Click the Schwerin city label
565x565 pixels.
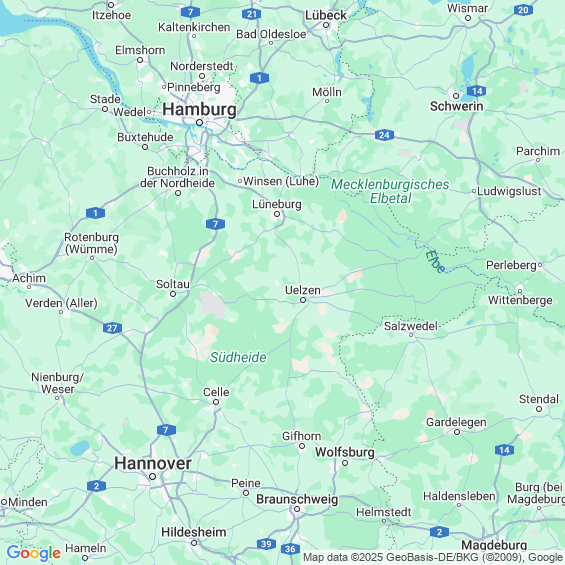click(457, 106)
